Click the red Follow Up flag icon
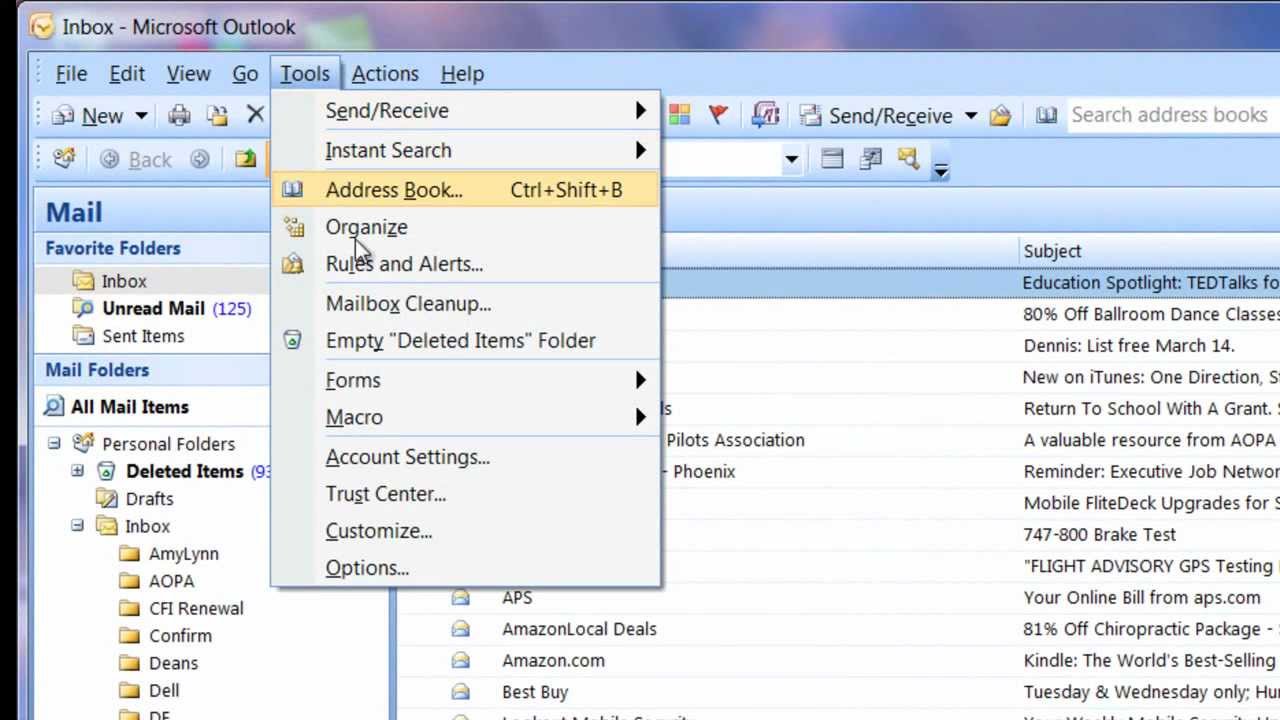1280x720 pixels. coord(718,115)
